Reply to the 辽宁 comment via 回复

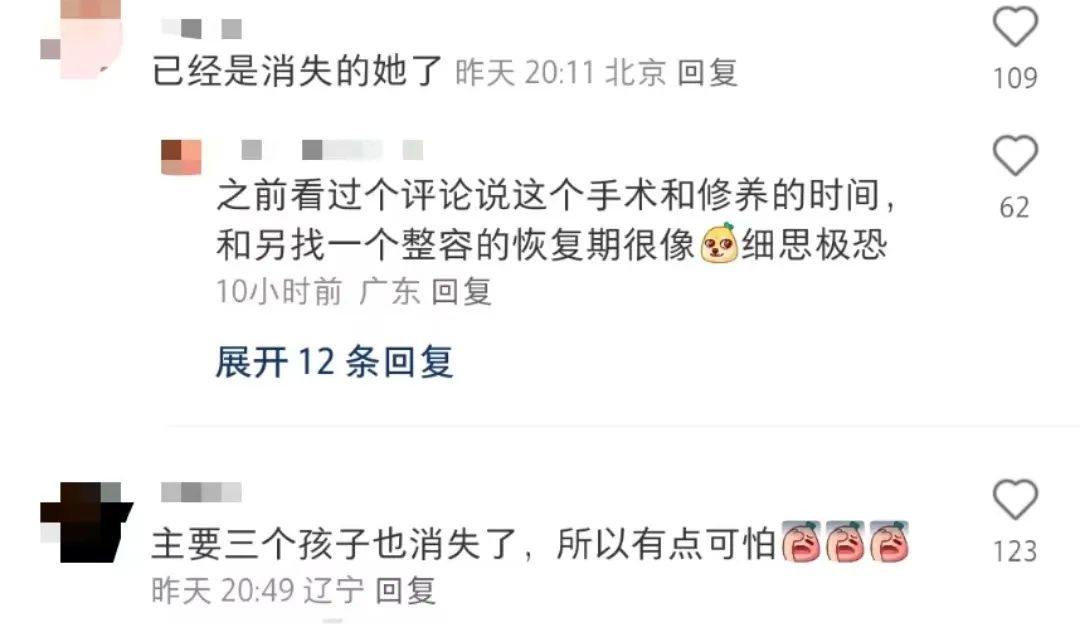tap(406, 590)
